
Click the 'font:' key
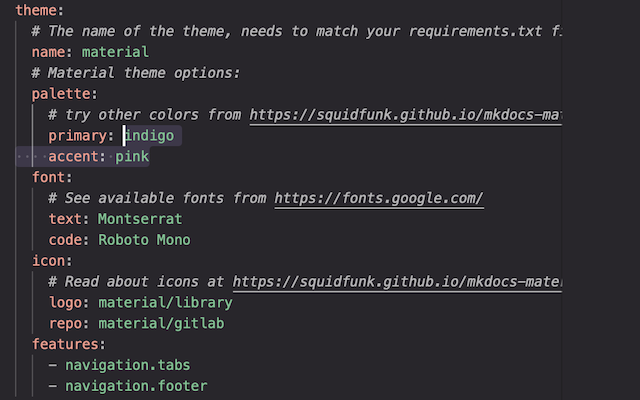52,177
